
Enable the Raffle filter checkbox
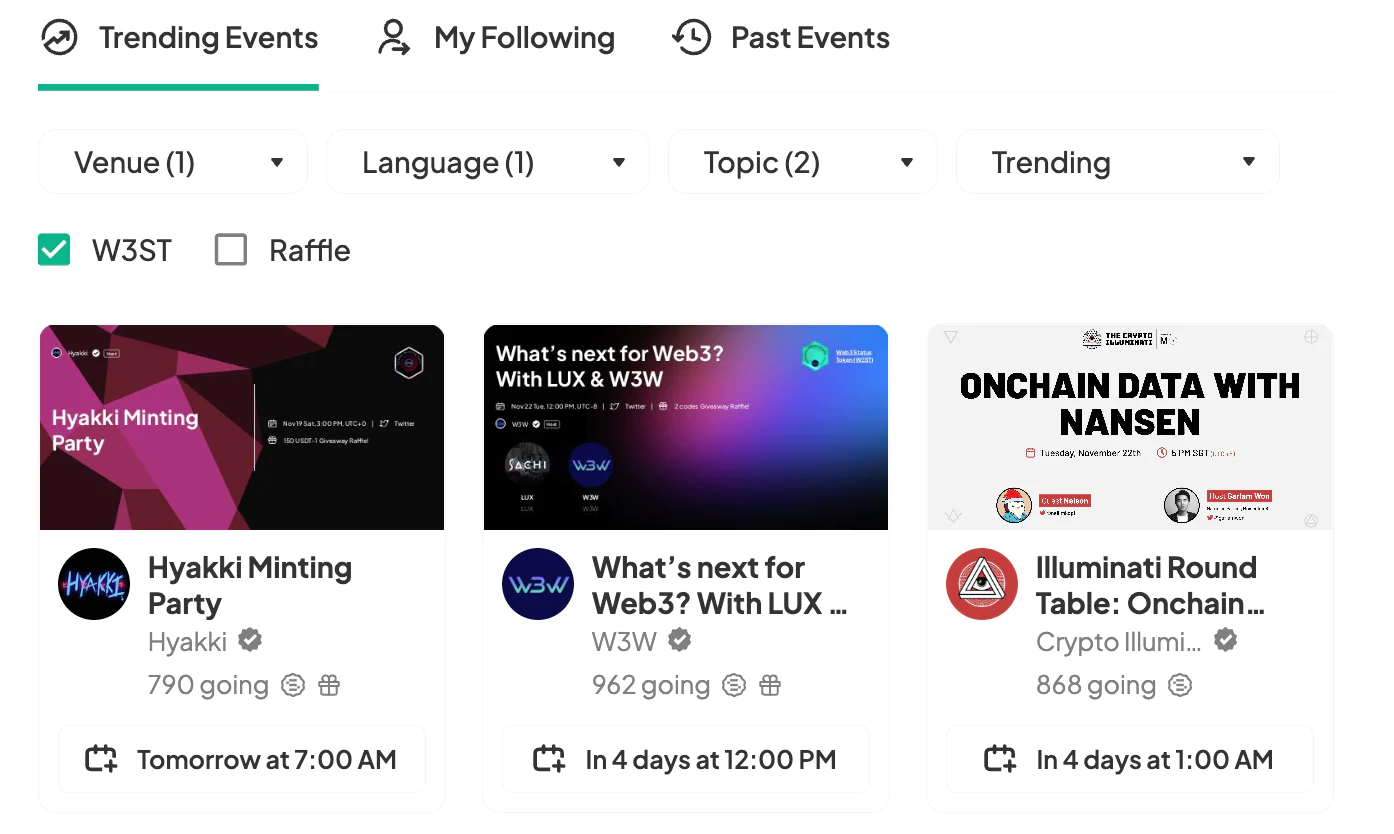click(x=231, y=250)
